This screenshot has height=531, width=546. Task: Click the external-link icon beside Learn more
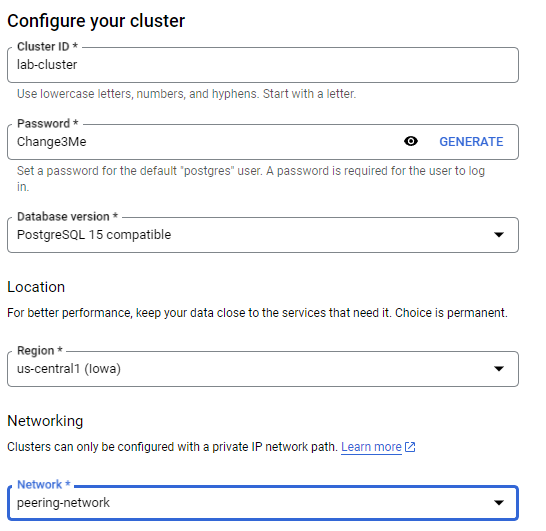pos(410,447)
